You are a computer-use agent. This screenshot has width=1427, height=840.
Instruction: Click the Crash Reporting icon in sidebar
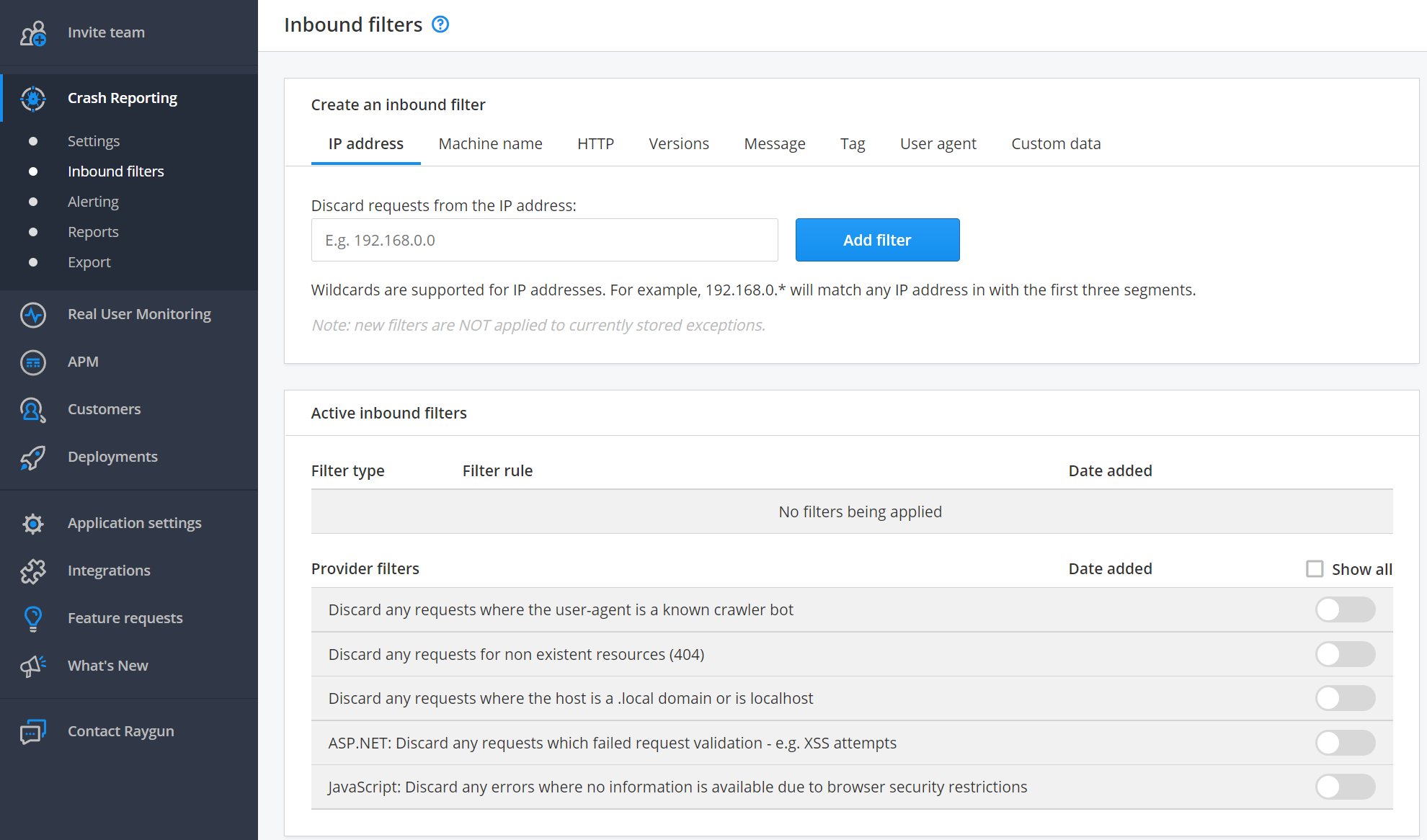tap(33, 97)
